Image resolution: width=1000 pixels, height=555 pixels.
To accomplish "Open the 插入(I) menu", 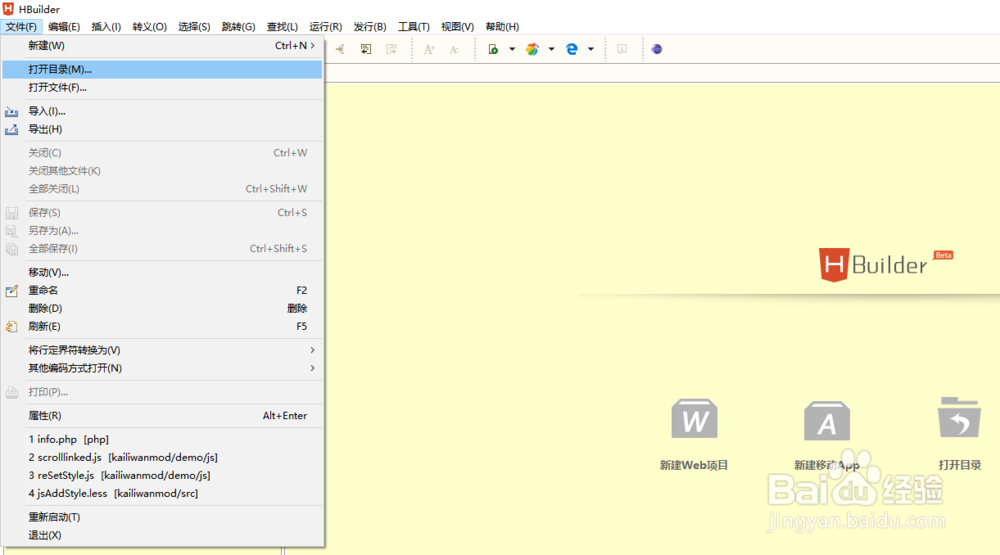I will click(x=106, y=27).
